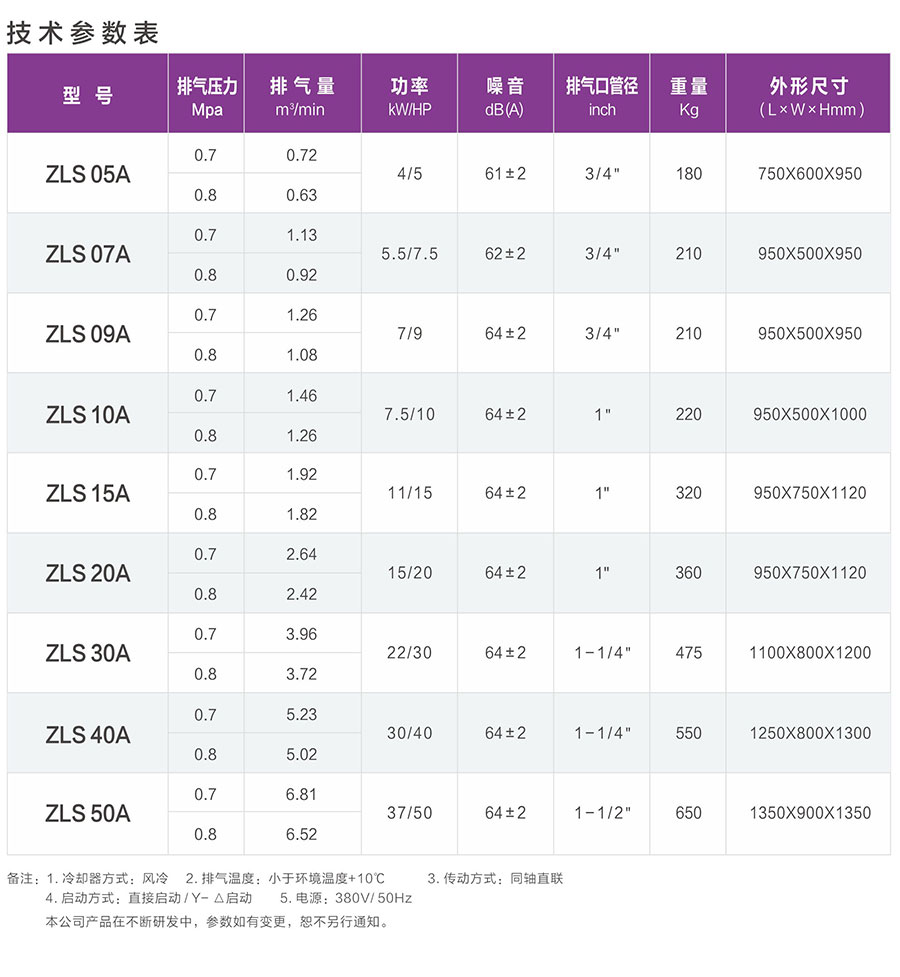Click the 电源：380V/50Hz footnote text

(x=346, y=898)
